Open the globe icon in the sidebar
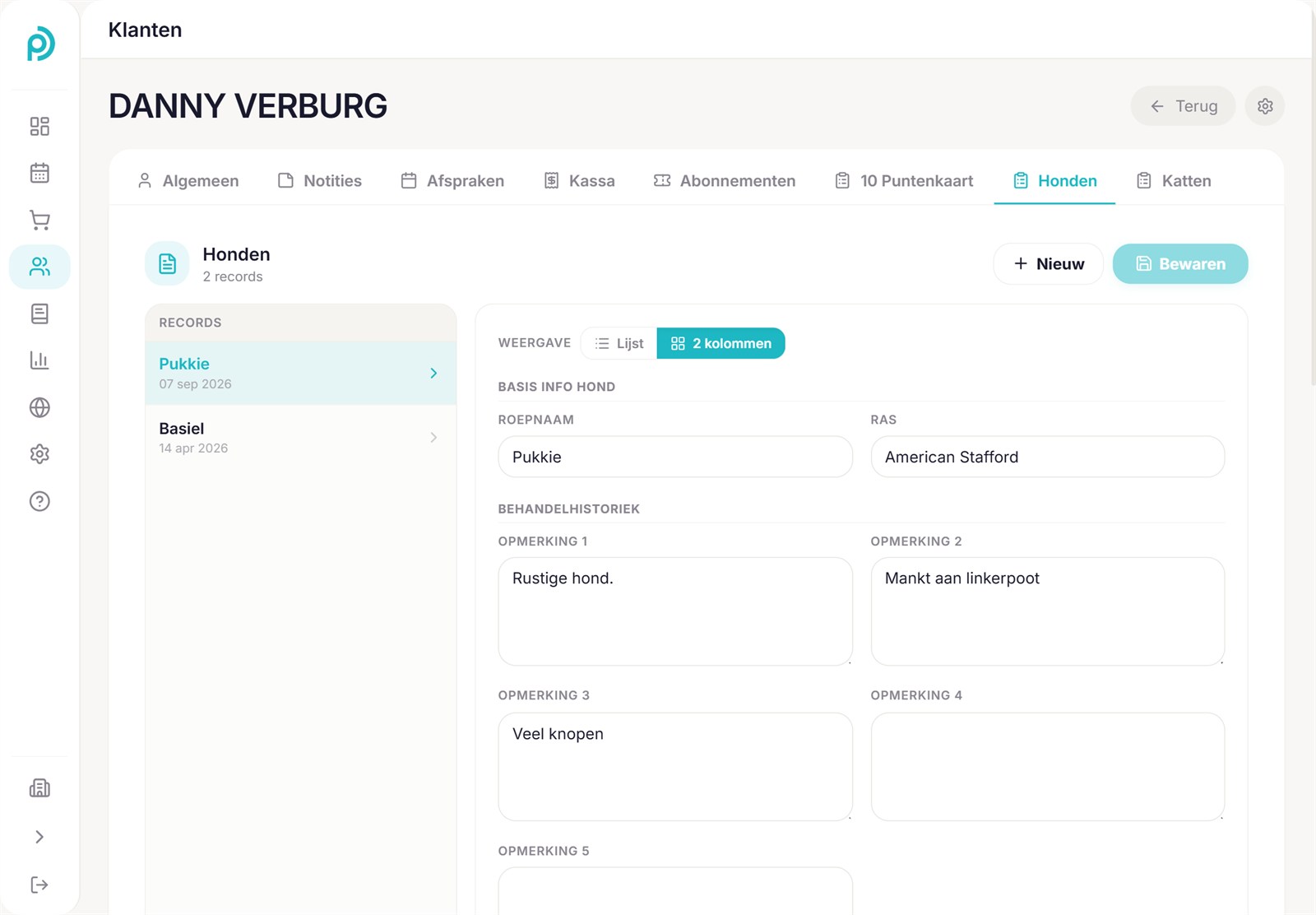 click(39, 407)
